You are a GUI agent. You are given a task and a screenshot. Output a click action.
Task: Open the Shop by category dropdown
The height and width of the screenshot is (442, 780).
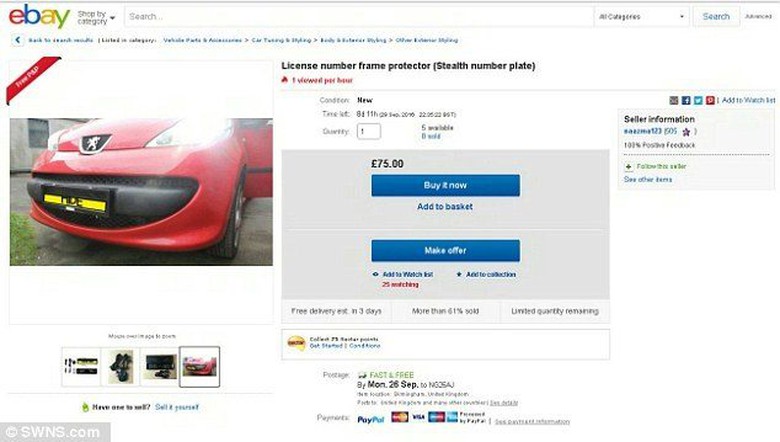[x=96, y=16]
